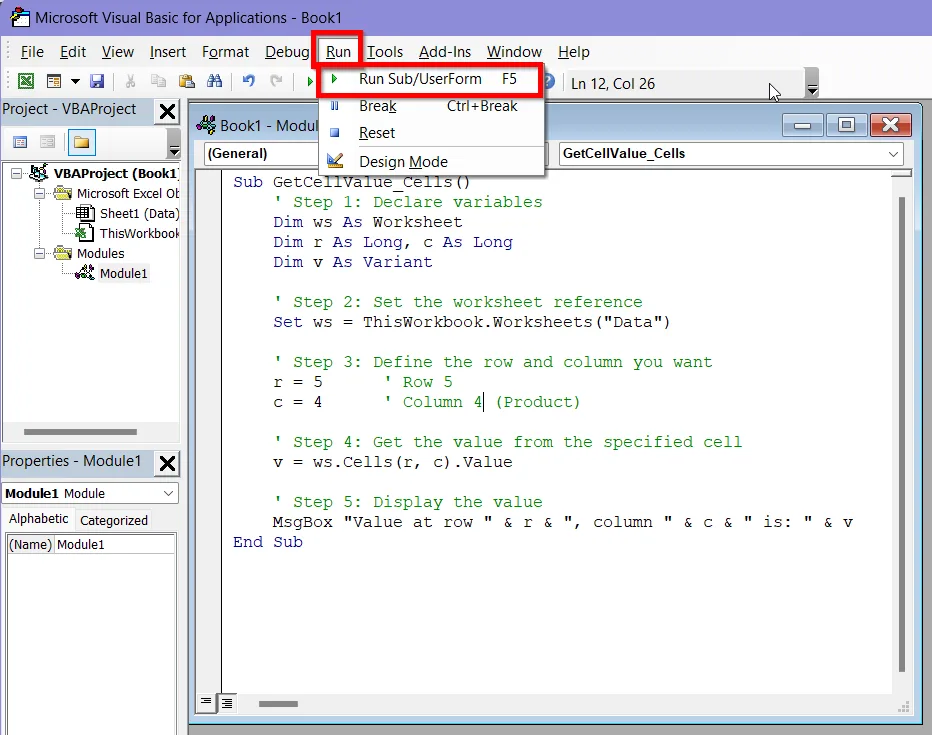Collapse Modules folder tree node

(x=39, y=254)
